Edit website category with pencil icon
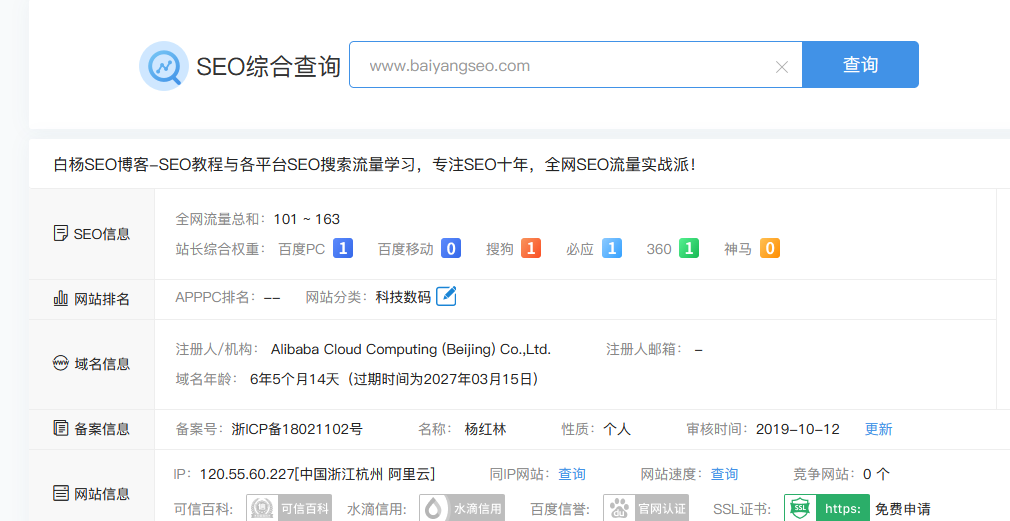Screen dimensions: 1010x521 point(446,296)
